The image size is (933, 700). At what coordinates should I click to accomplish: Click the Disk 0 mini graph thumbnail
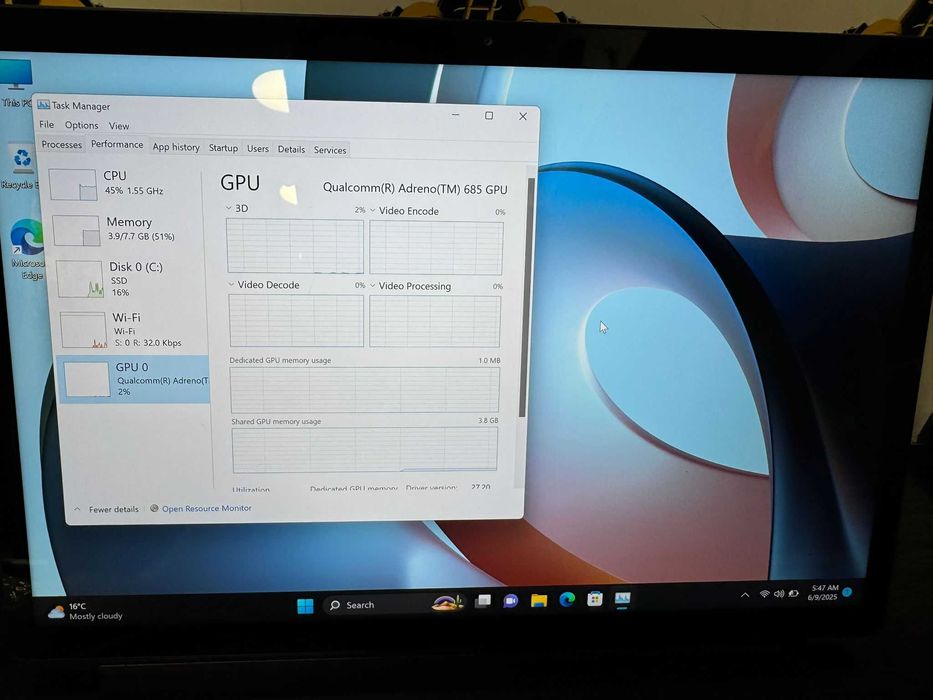(80, 279)
